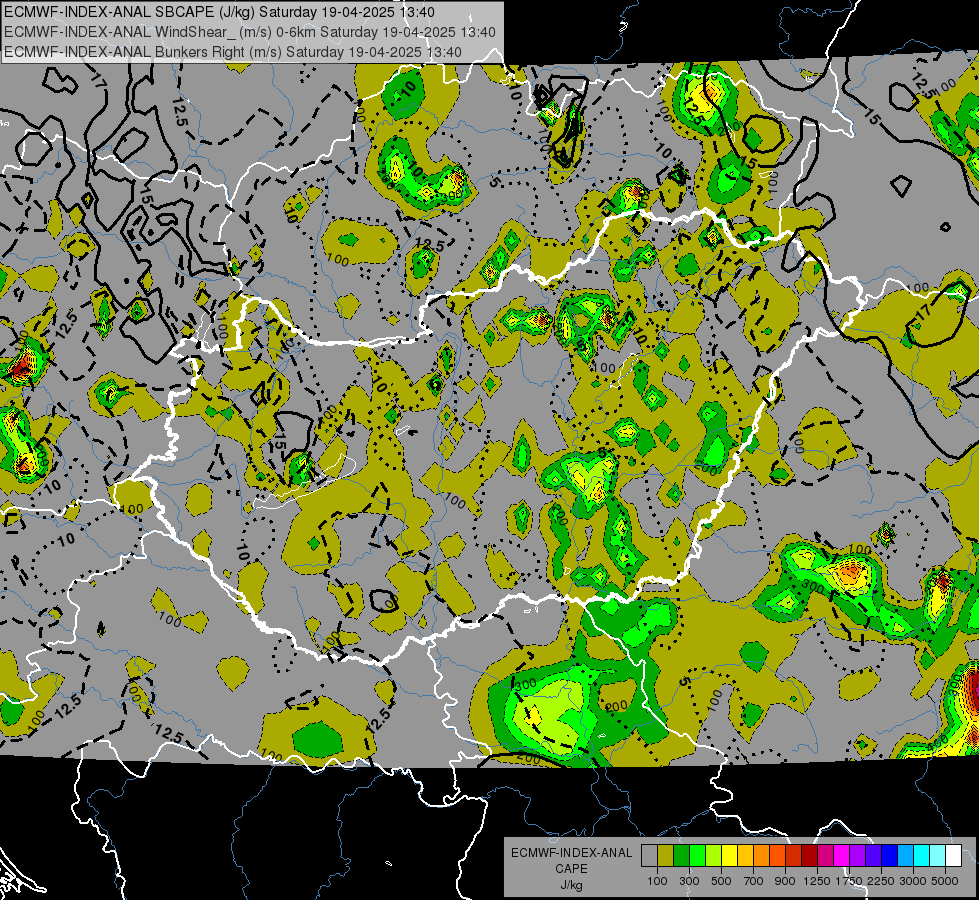Click the gray CAPE legend swatch
979x900 pixels.
649,855
